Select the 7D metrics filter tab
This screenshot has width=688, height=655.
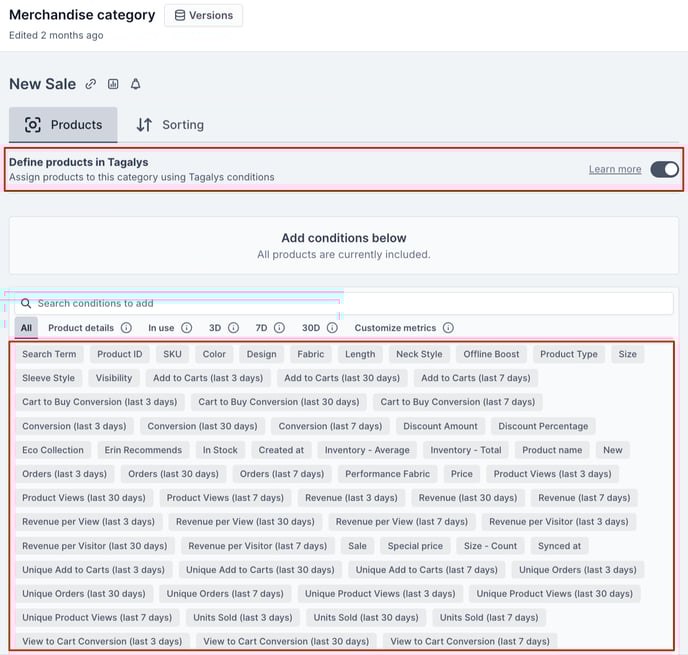click(x=262, y=328)
